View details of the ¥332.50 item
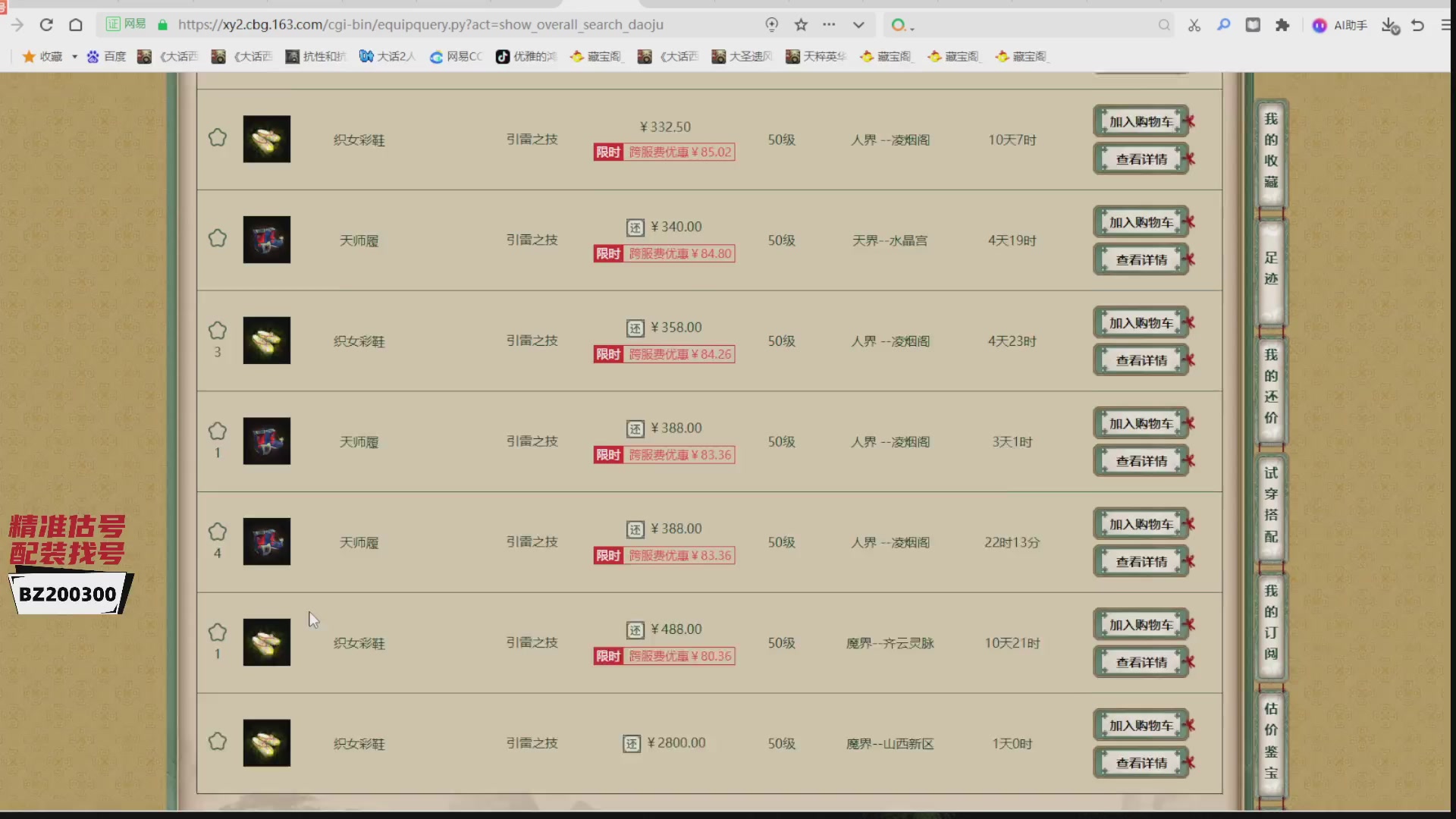The width and height of the screenshot is (1456, 819). 1141,159
